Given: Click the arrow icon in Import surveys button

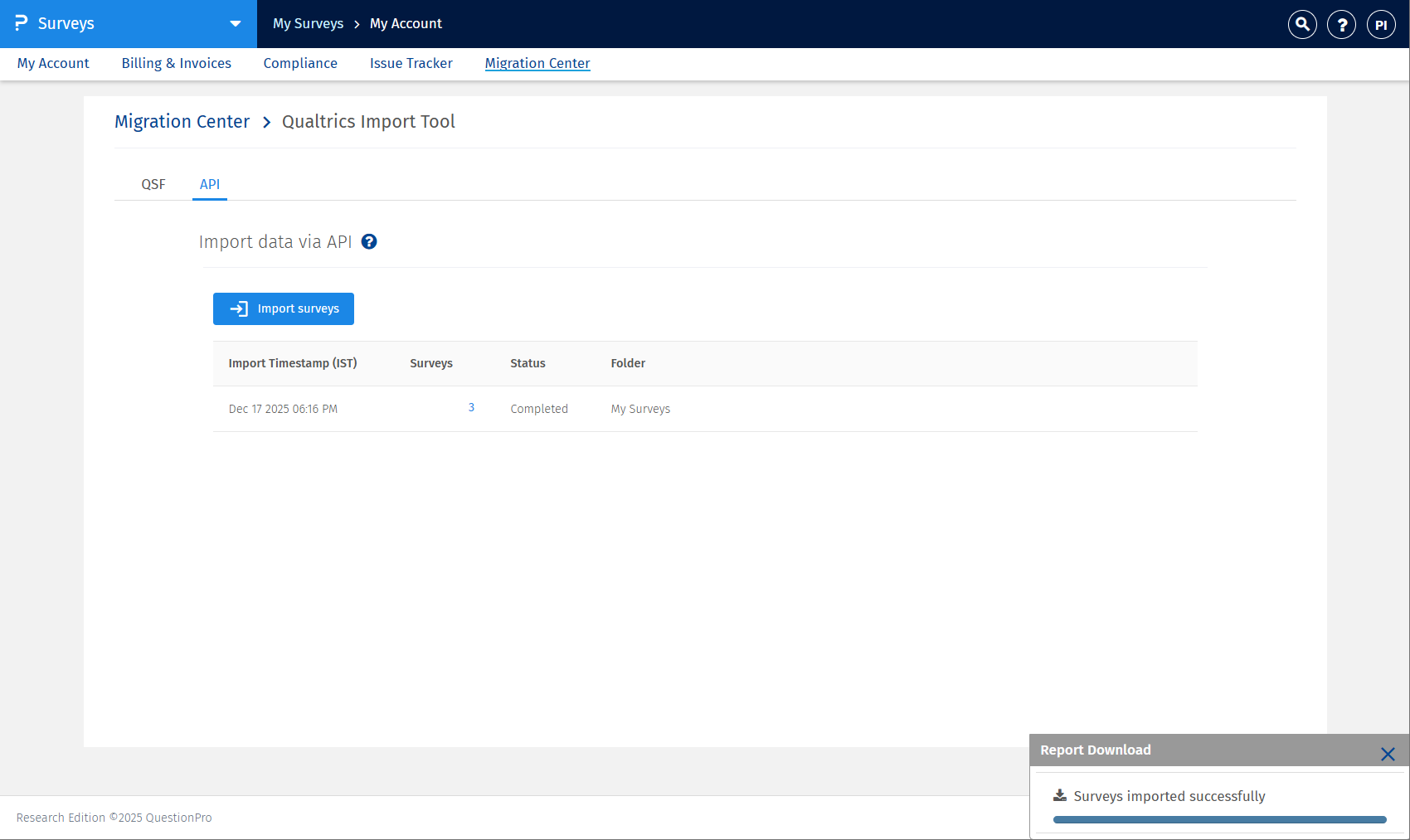Looking at the screenshot, I should pos(239,308).
